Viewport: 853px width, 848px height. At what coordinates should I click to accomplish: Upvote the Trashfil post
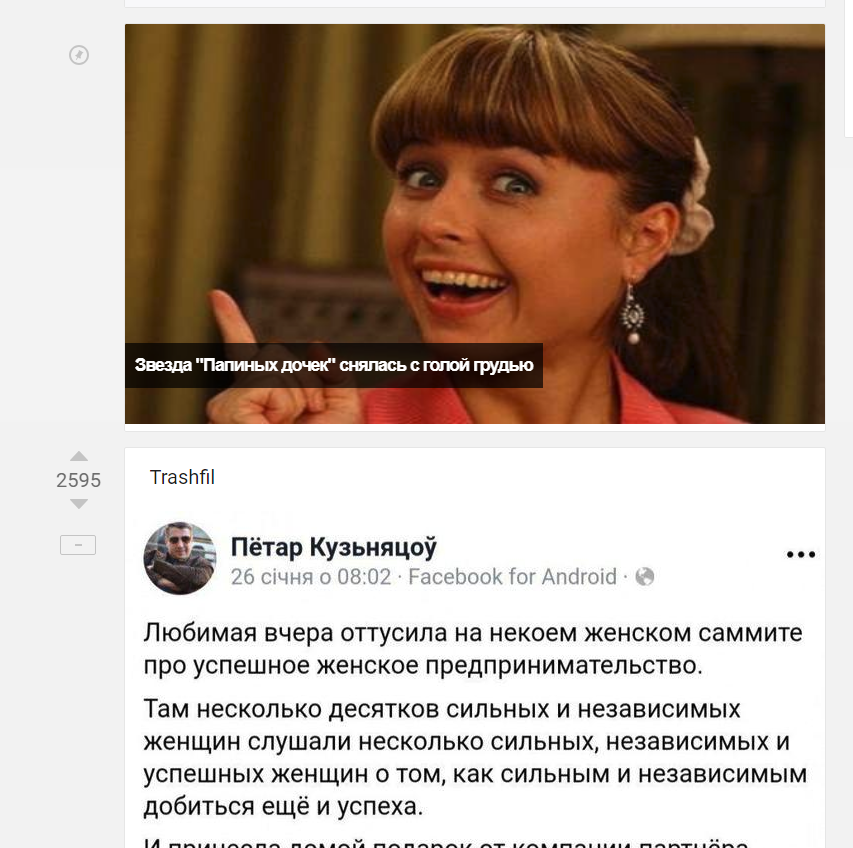79,456
